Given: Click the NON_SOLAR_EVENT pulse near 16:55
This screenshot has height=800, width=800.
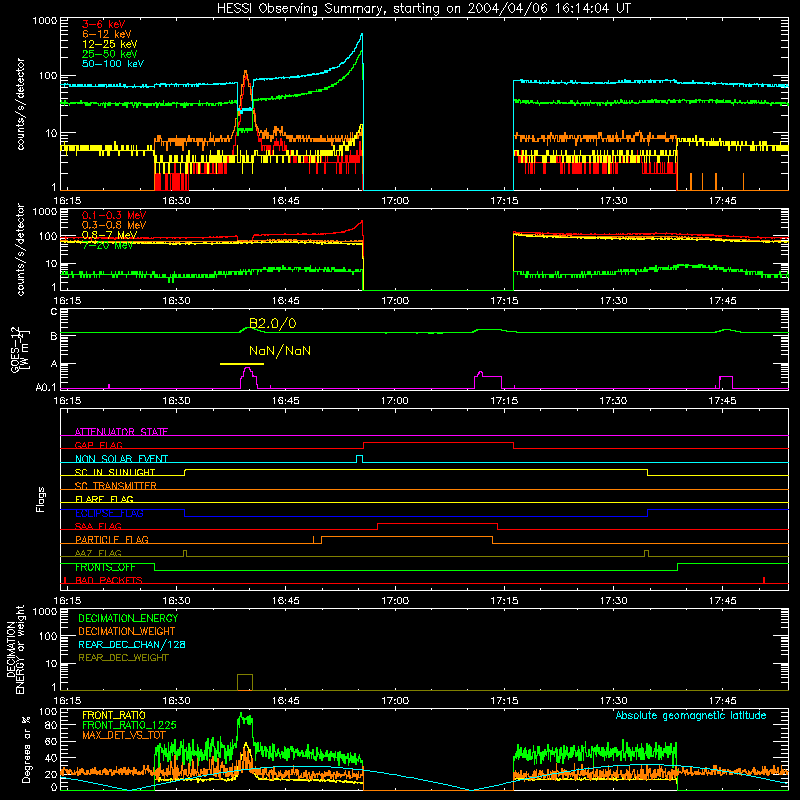Looking at the screenshot, I should coord(359,459).
